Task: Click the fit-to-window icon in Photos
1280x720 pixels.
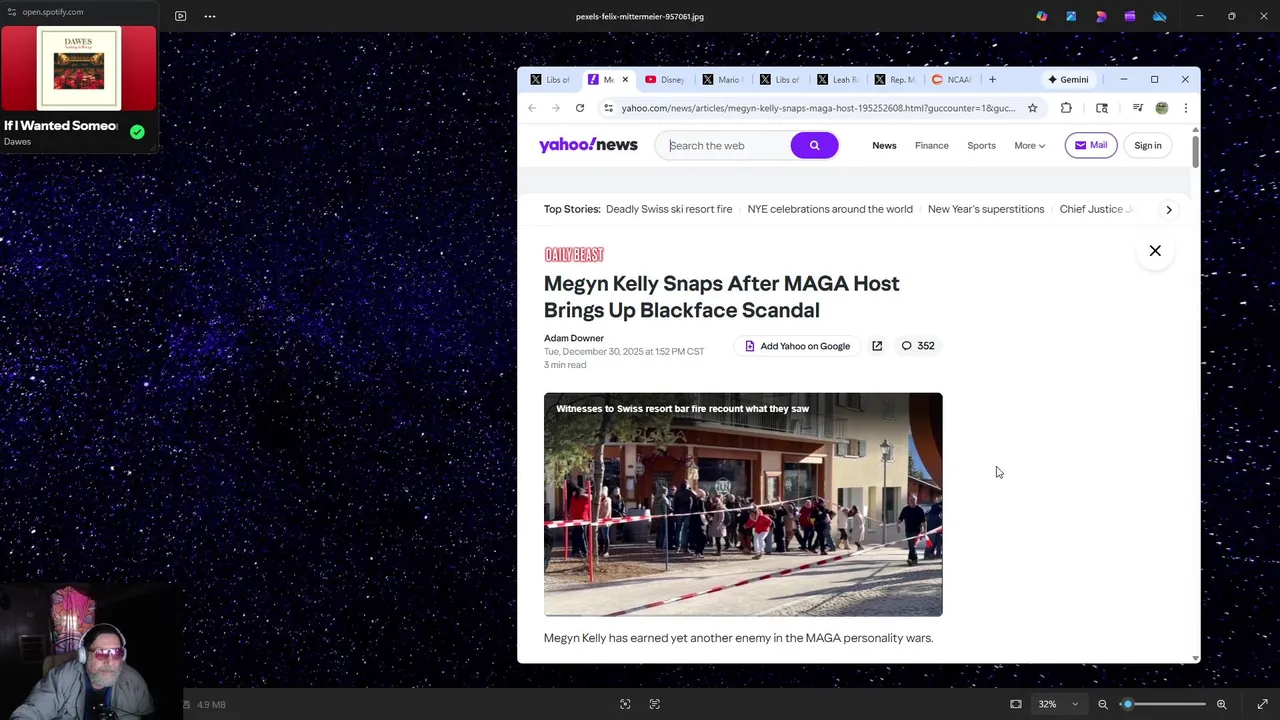Action: [x=1016, y=704]
